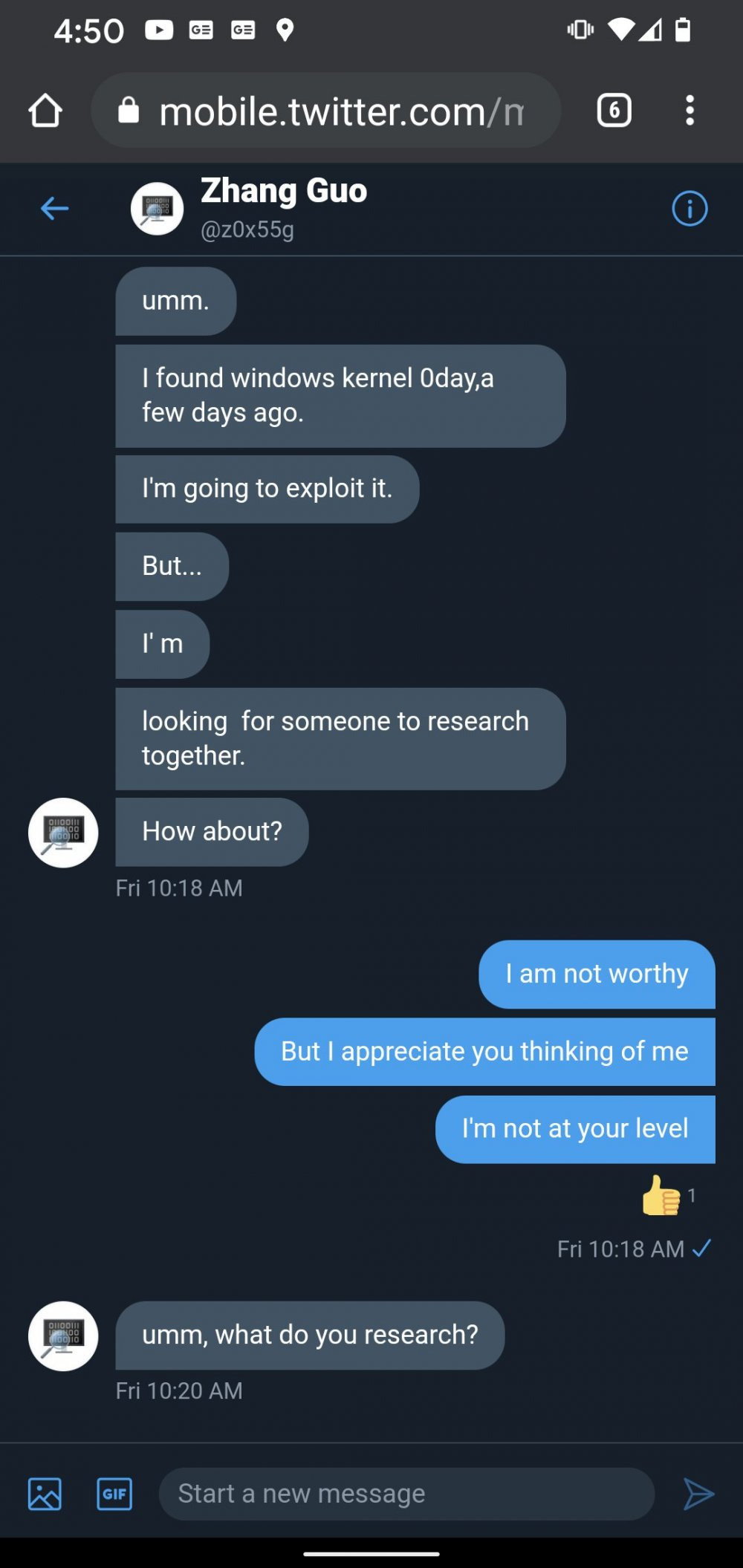Image resolution: width=743 pixels, height=1568 pixels.
Task: Select the 'I found windows kernel 0day' message
Action: pos(340,396)
